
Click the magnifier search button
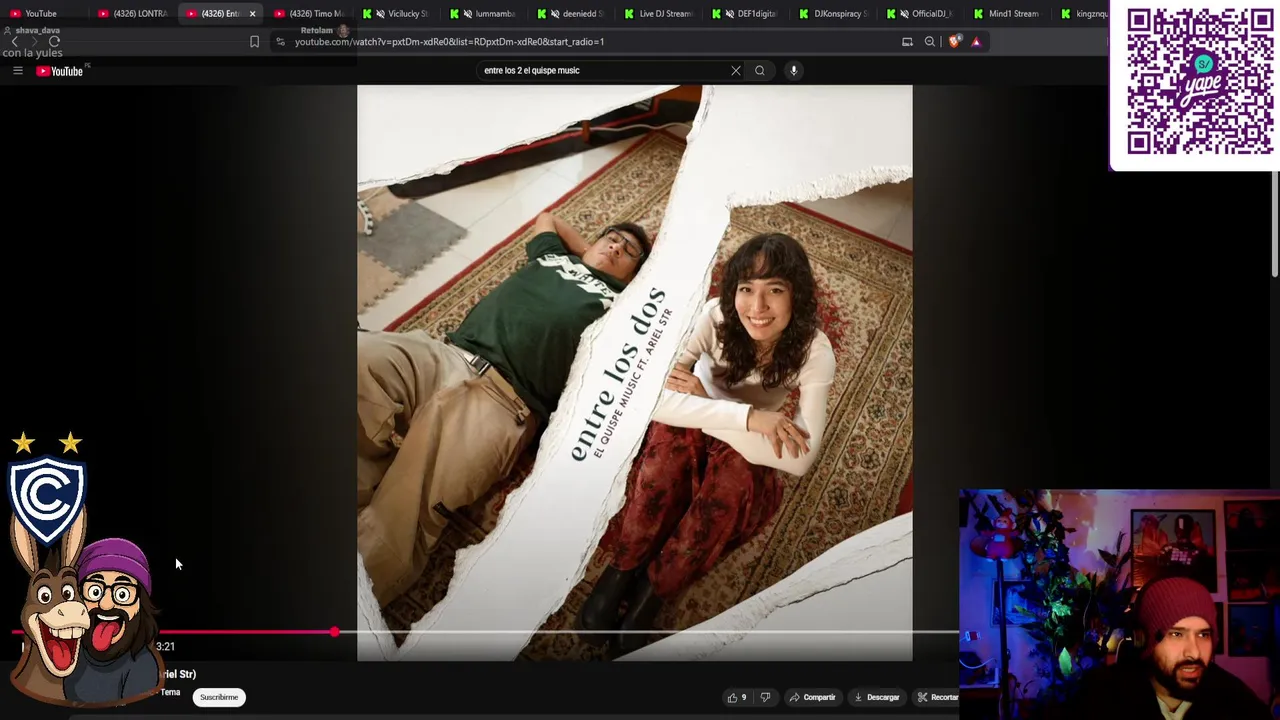[x=760, y=70]
